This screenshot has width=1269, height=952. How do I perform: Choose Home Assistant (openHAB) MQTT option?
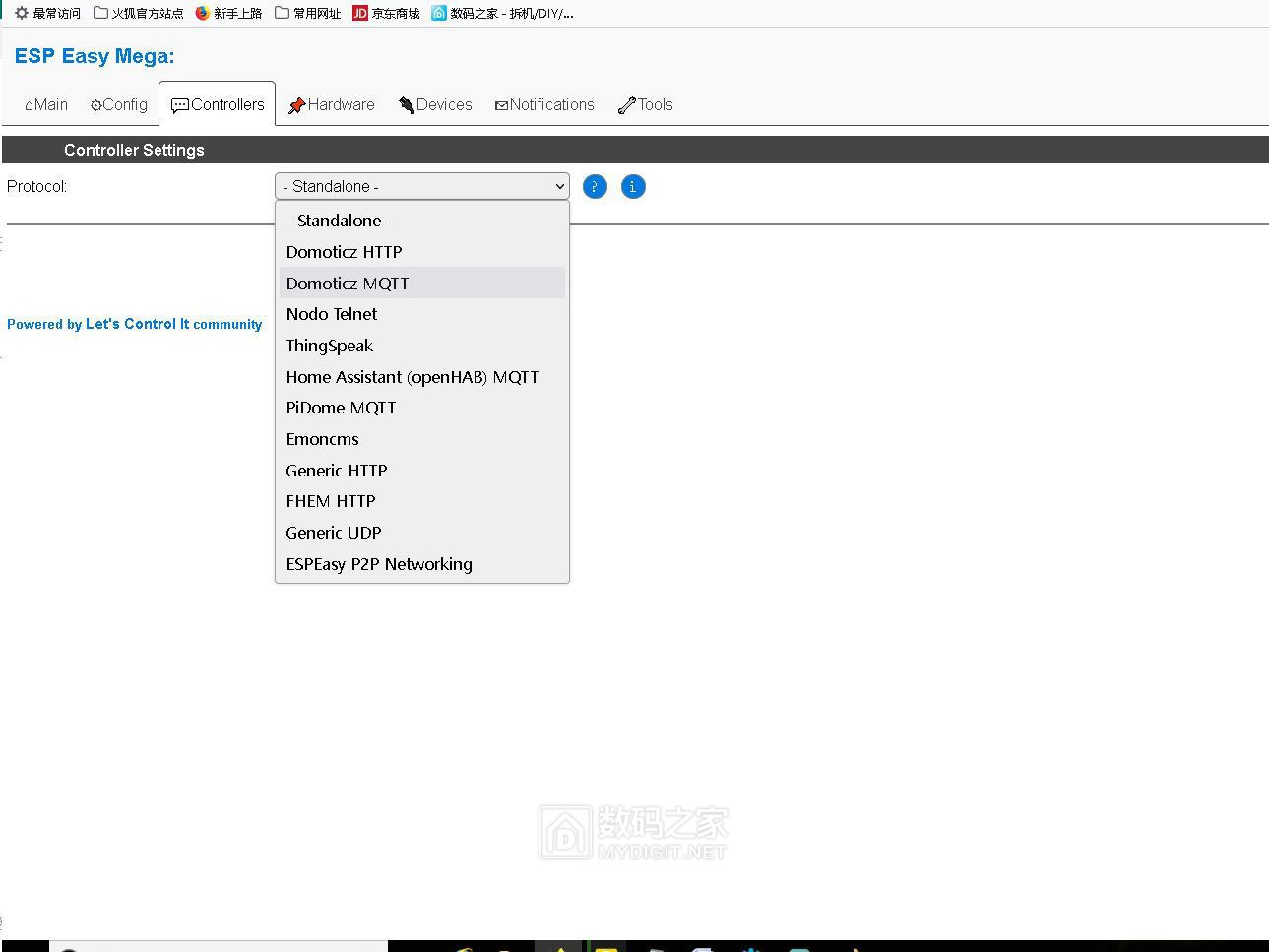[412, 377]
